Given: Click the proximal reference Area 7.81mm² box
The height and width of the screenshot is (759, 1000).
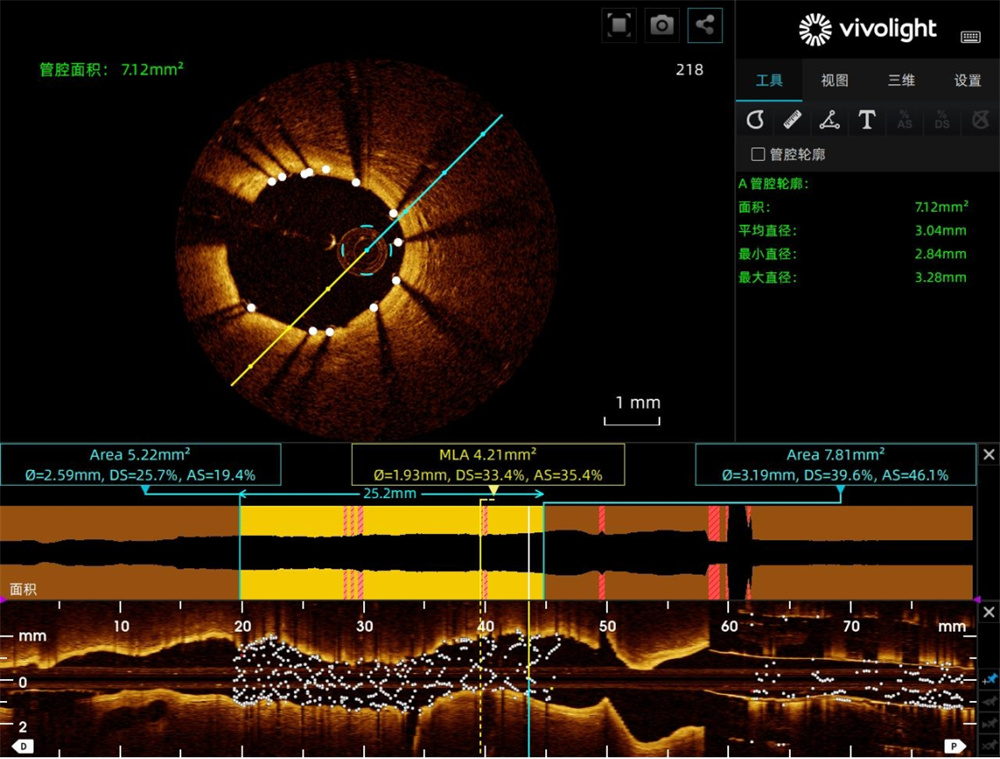Looking at the screenshot, I should tap(835, 464).
